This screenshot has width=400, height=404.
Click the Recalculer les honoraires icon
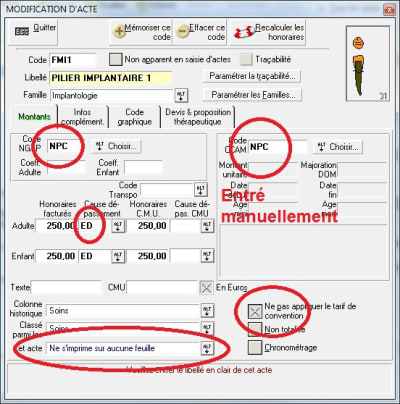243,32
